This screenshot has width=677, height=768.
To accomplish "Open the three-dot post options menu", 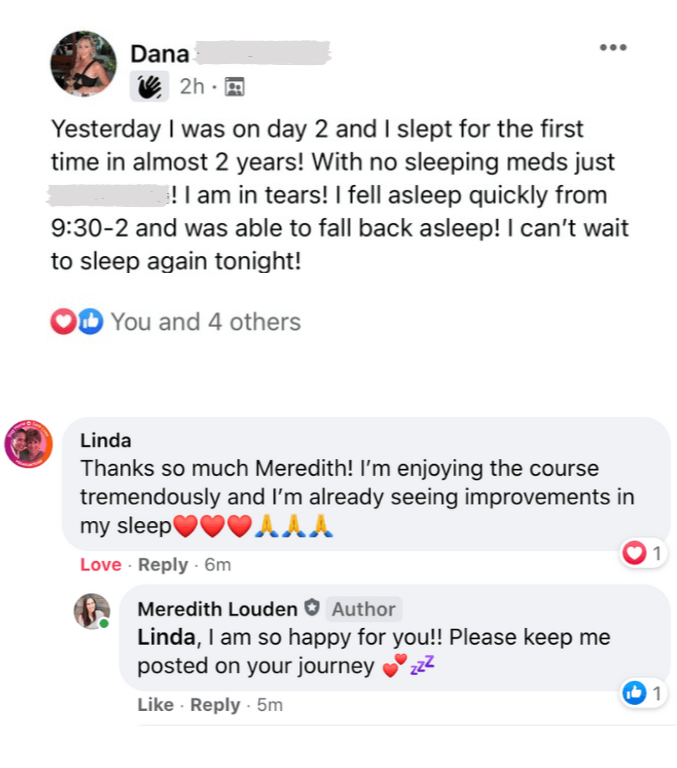I will pos(613,48).
